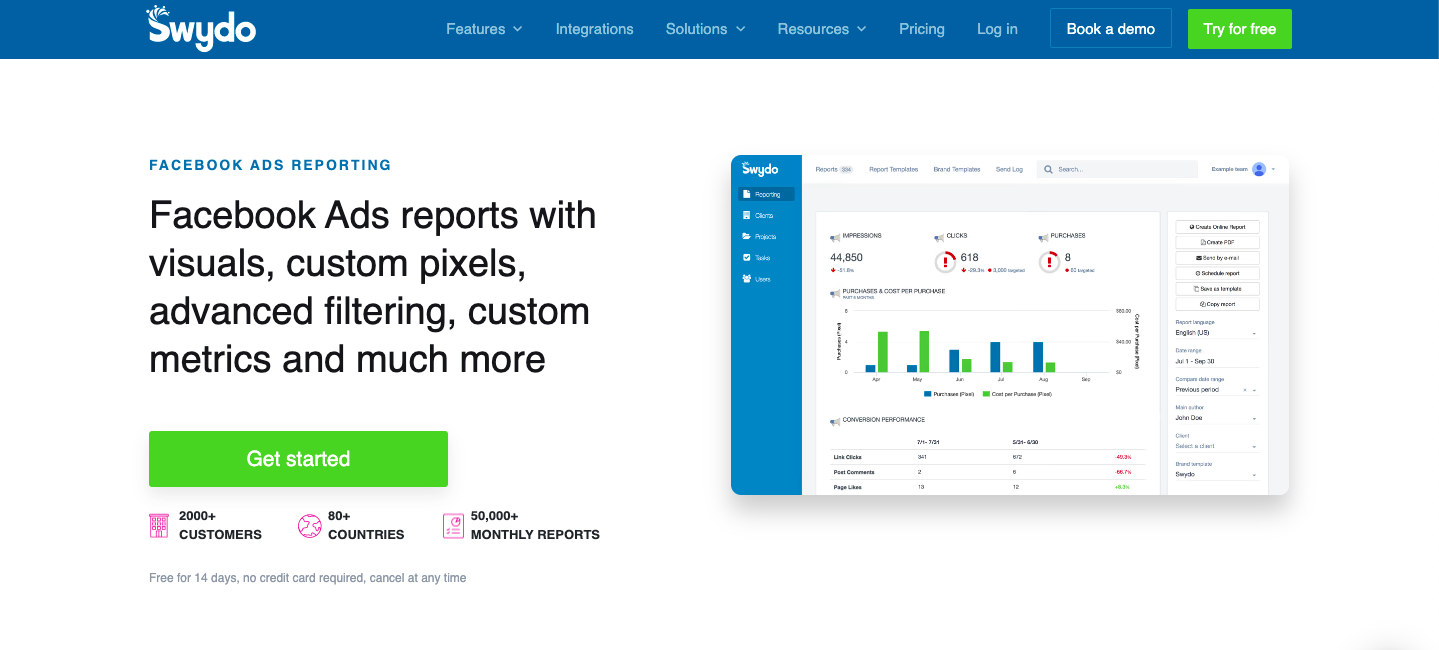Click the Facebook Ads Reporting heading label
The image size is (1439, 650).
[270, 165]
